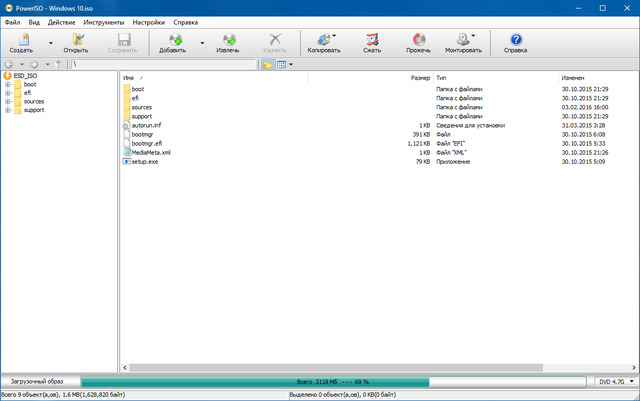This screenshot has width=640, height=401.
Task: Select sources folder in file list
Action: [142, 107]
